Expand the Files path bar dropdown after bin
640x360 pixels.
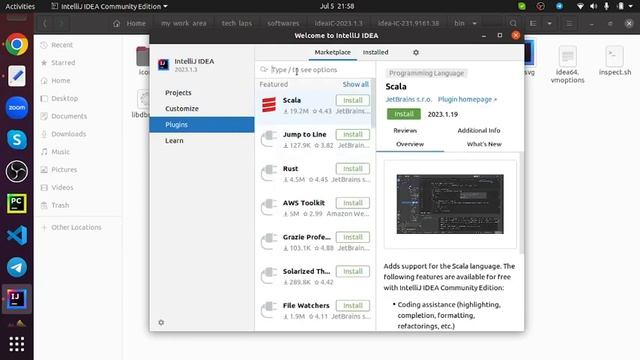pos(474,24)
